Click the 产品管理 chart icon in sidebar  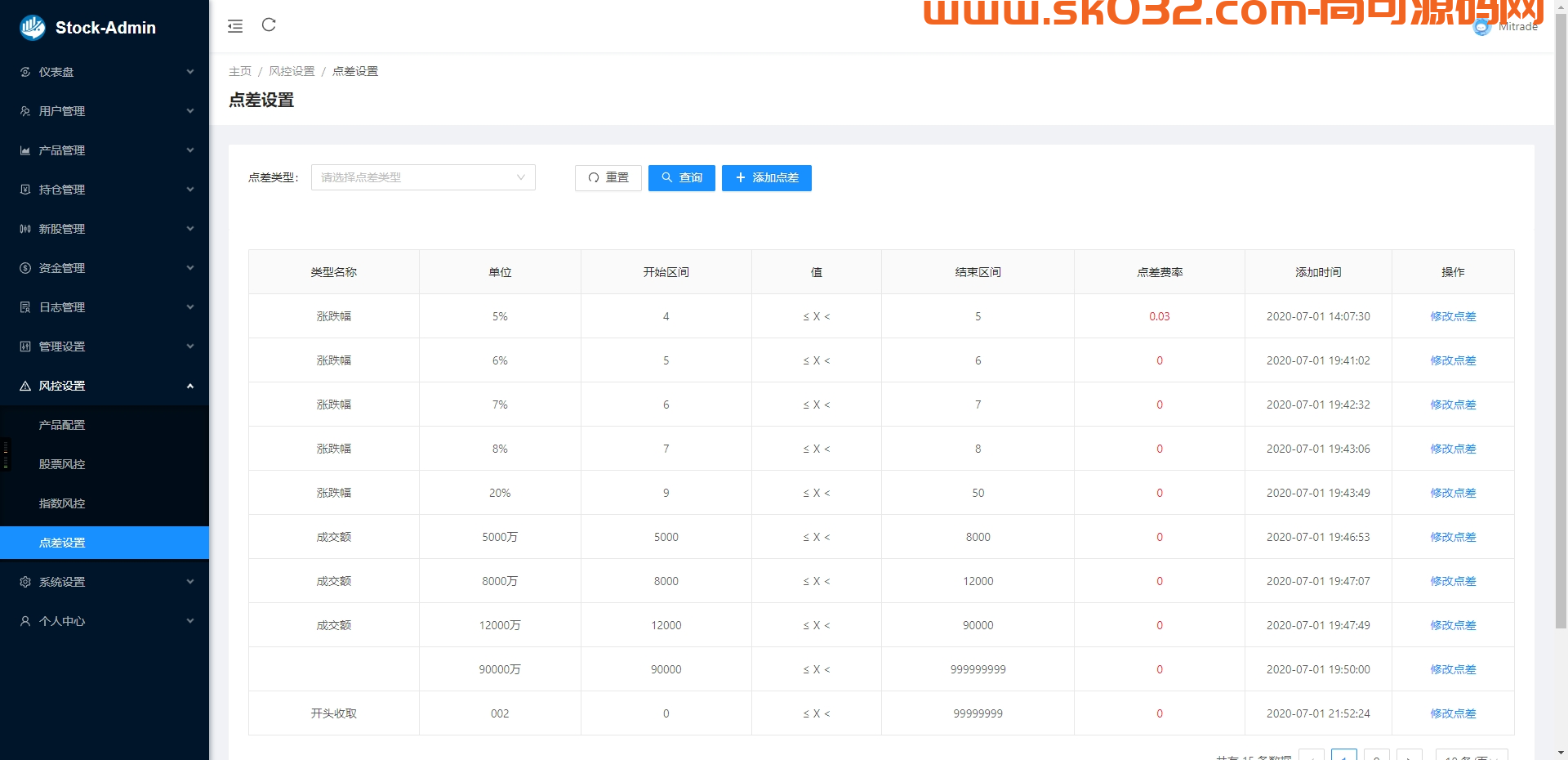[x=25, y=150]
